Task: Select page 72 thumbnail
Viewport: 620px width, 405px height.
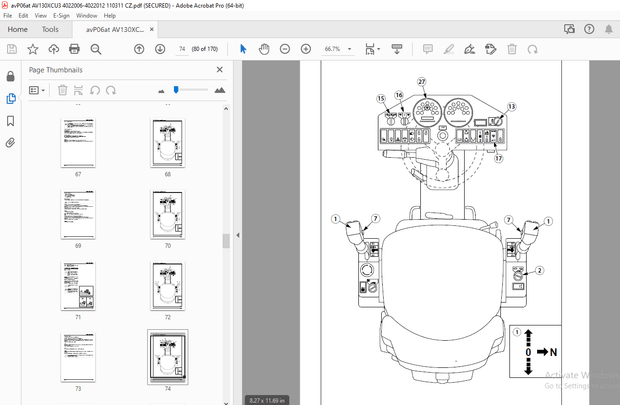Action: (168, 286)
